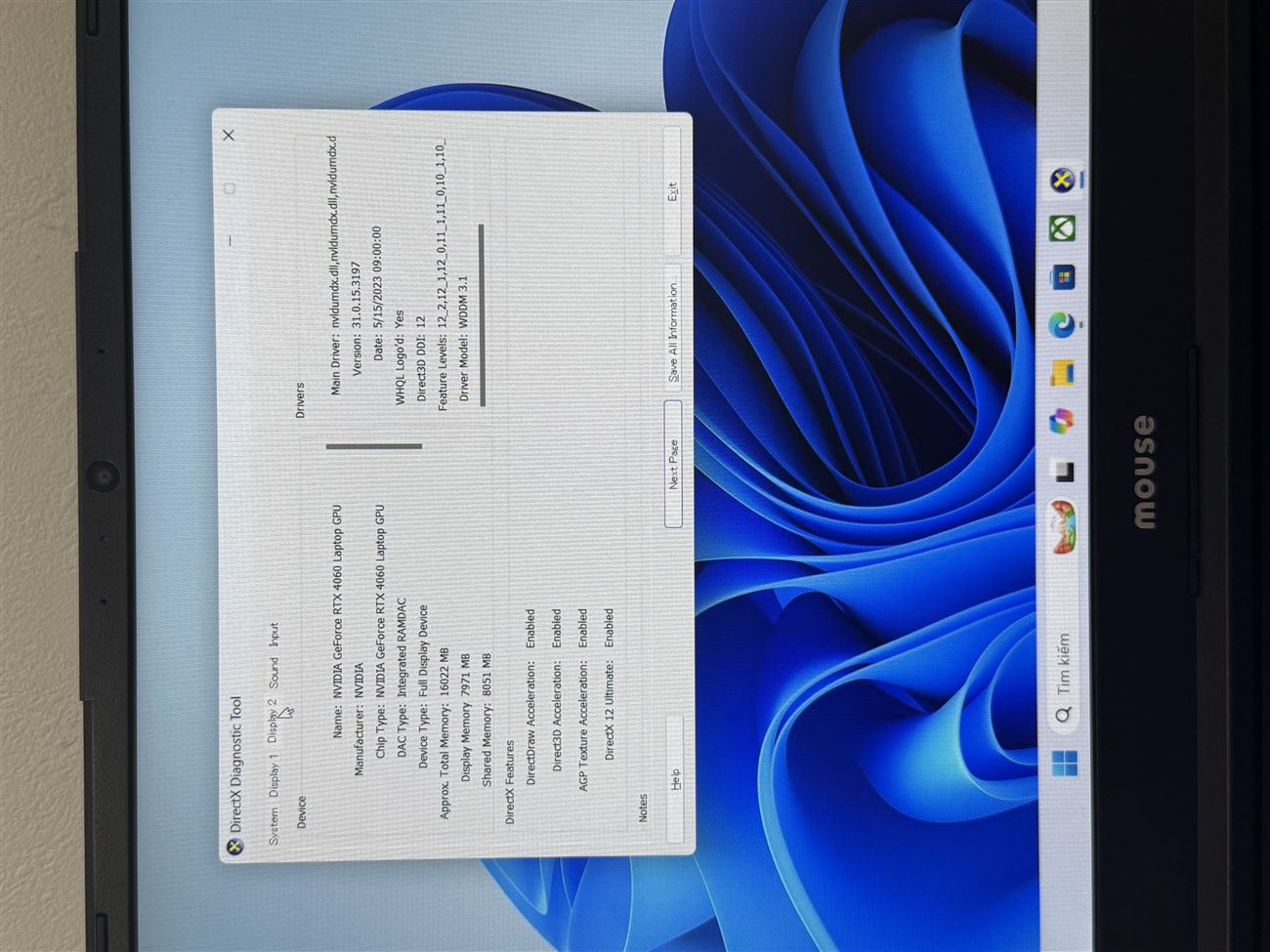The height and width of the screenshot is (952, 1270).
Task: Click the DirectDraw Acceleration Enabled value
Action: tap(530, 629)
